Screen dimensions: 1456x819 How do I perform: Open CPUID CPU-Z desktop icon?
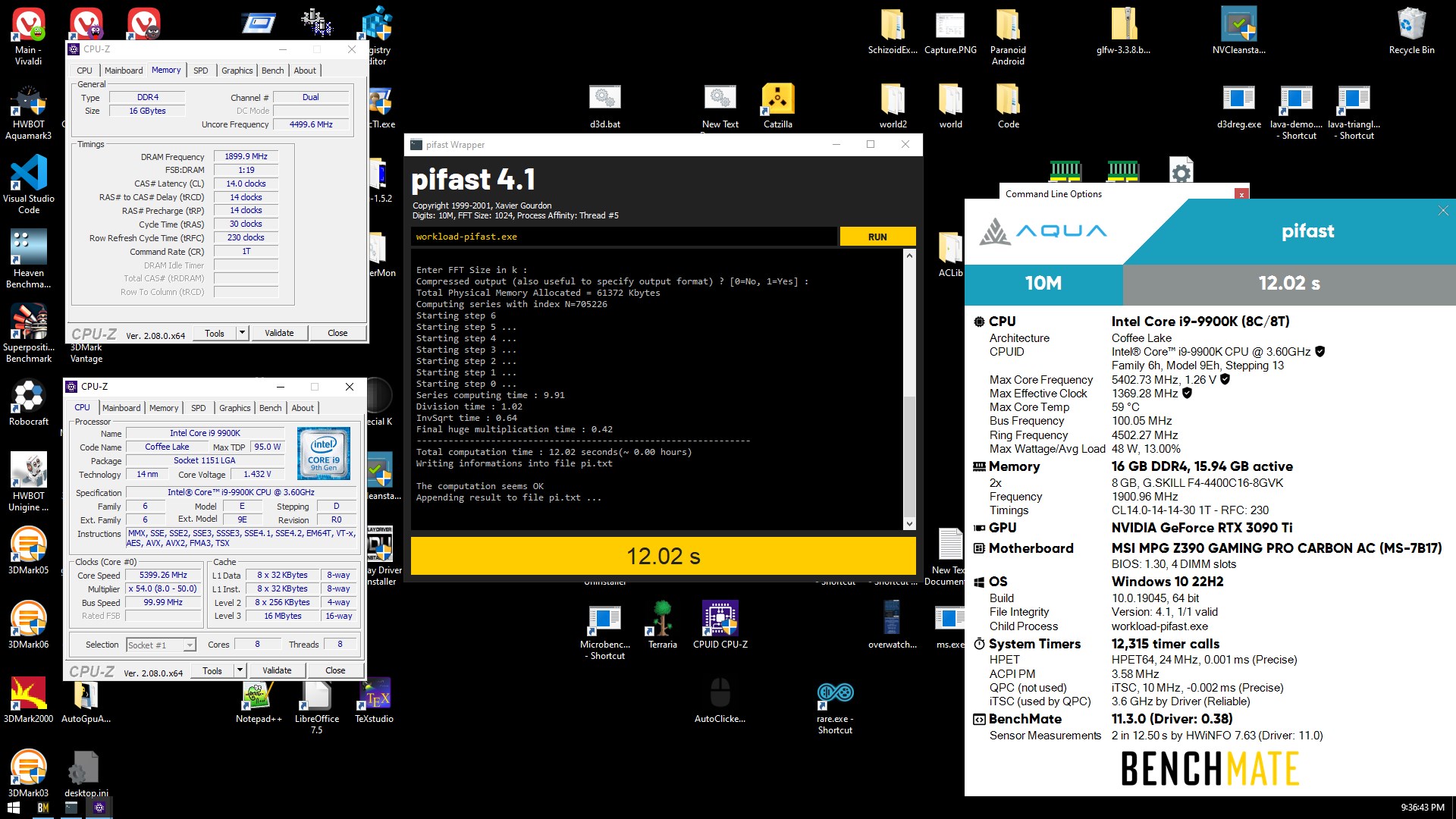720,625
